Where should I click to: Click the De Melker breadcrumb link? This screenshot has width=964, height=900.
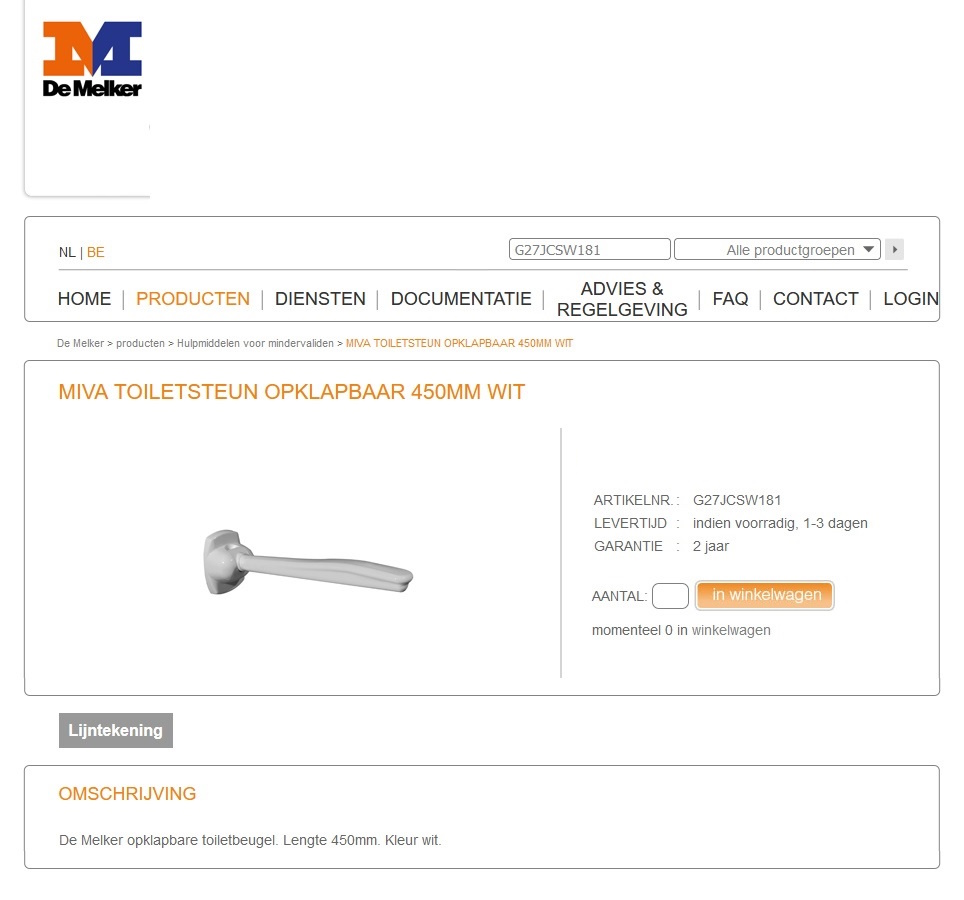[81, 344]
